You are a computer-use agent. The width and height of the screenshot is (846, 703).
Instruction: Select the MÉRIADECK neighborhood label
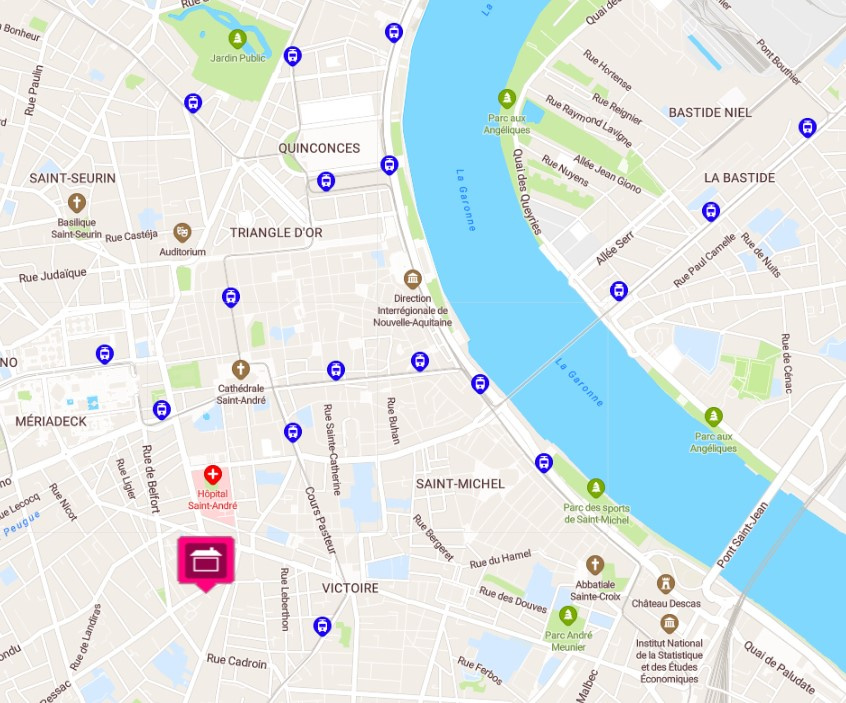tap(51, 421)
